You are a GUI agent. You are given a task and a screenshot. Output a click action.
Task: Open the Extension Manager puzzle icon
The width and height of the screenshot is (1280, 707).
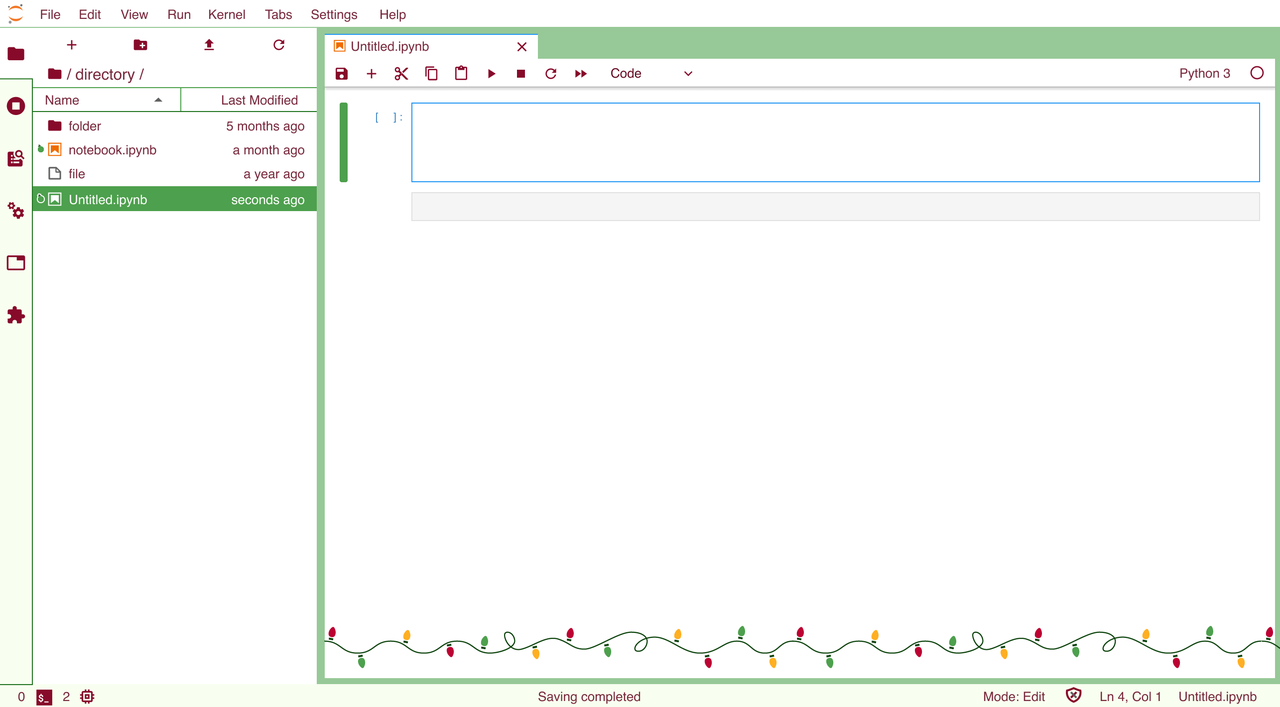coord(16,315)
